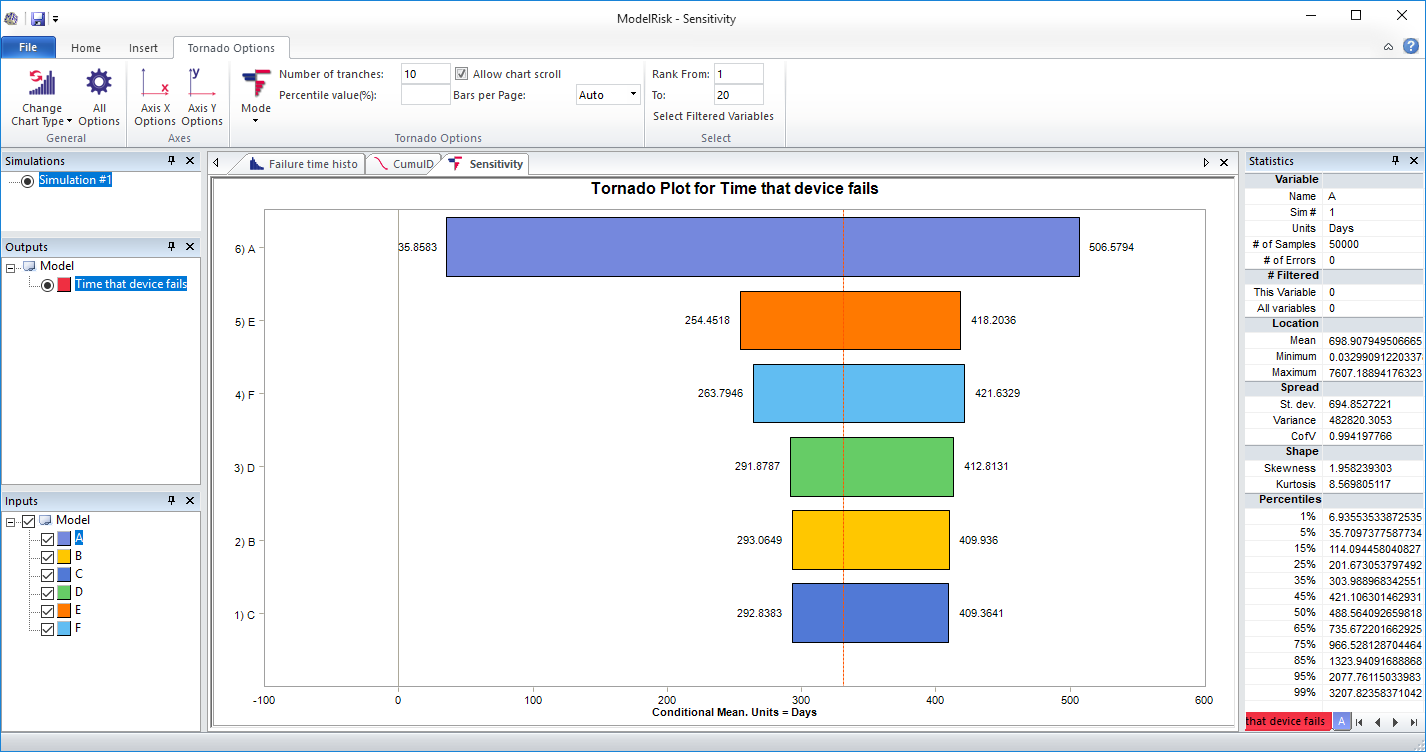Viewport: 1426px width, 752px height.
Task: Pin the Statistics panel
Action: click(x=1397, y=160)
